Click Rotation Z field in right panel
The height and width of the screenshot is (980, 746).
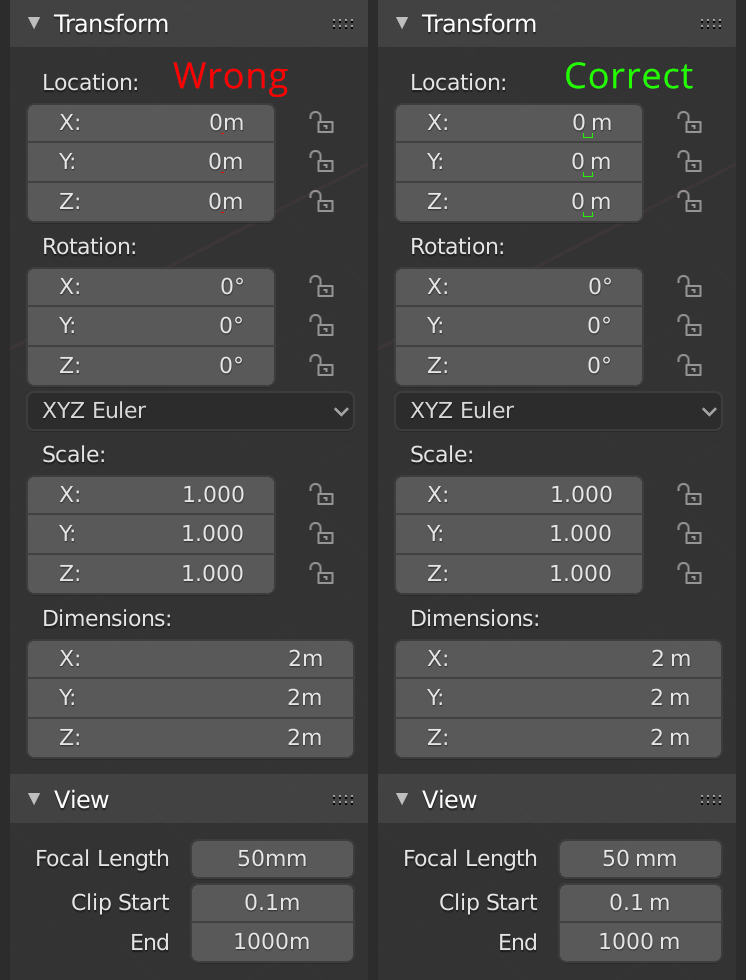(519, 366)
